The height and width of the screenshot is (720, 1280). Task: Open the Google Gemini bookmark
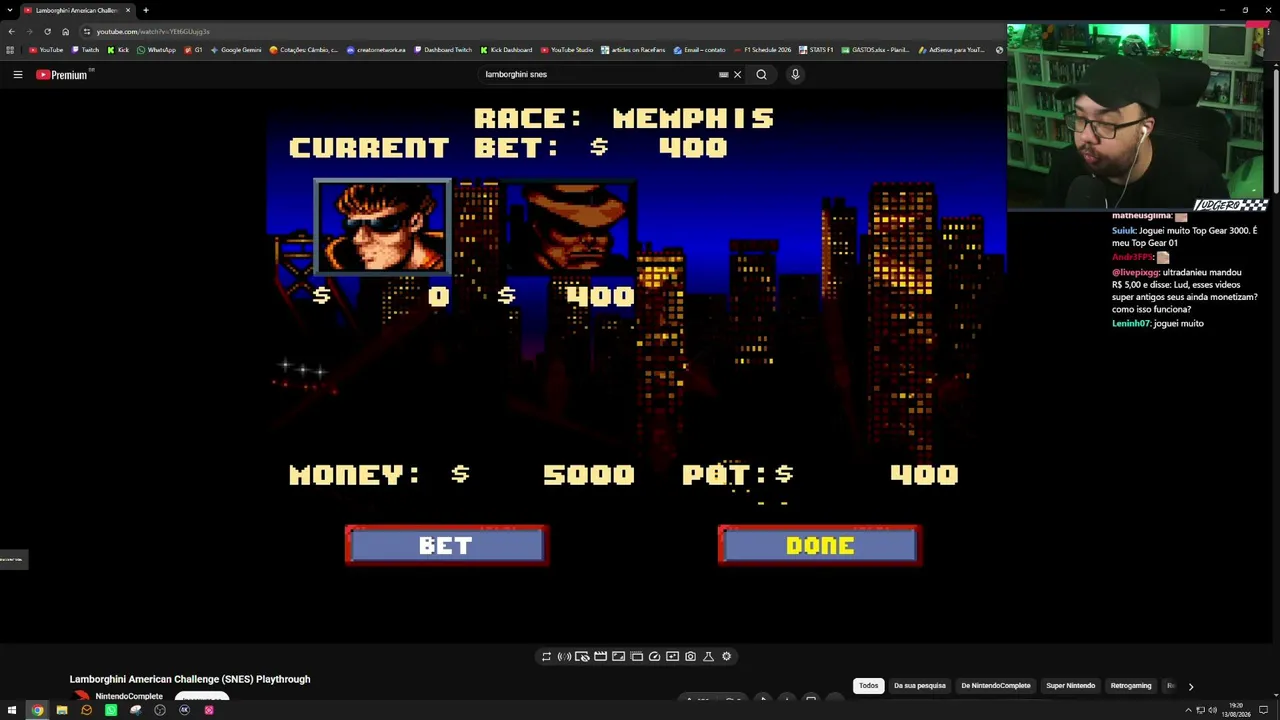(236, 49)
